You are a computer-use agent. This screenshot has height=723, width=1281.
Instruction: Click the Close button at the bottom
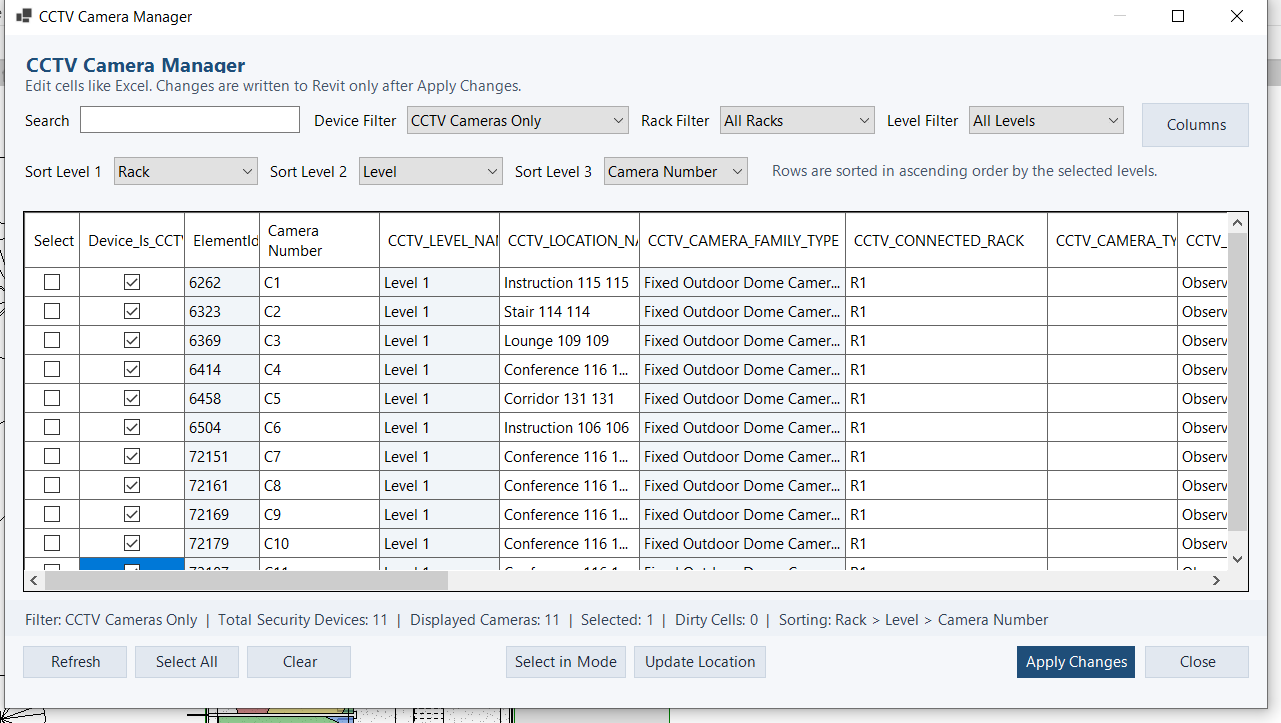1197,662
